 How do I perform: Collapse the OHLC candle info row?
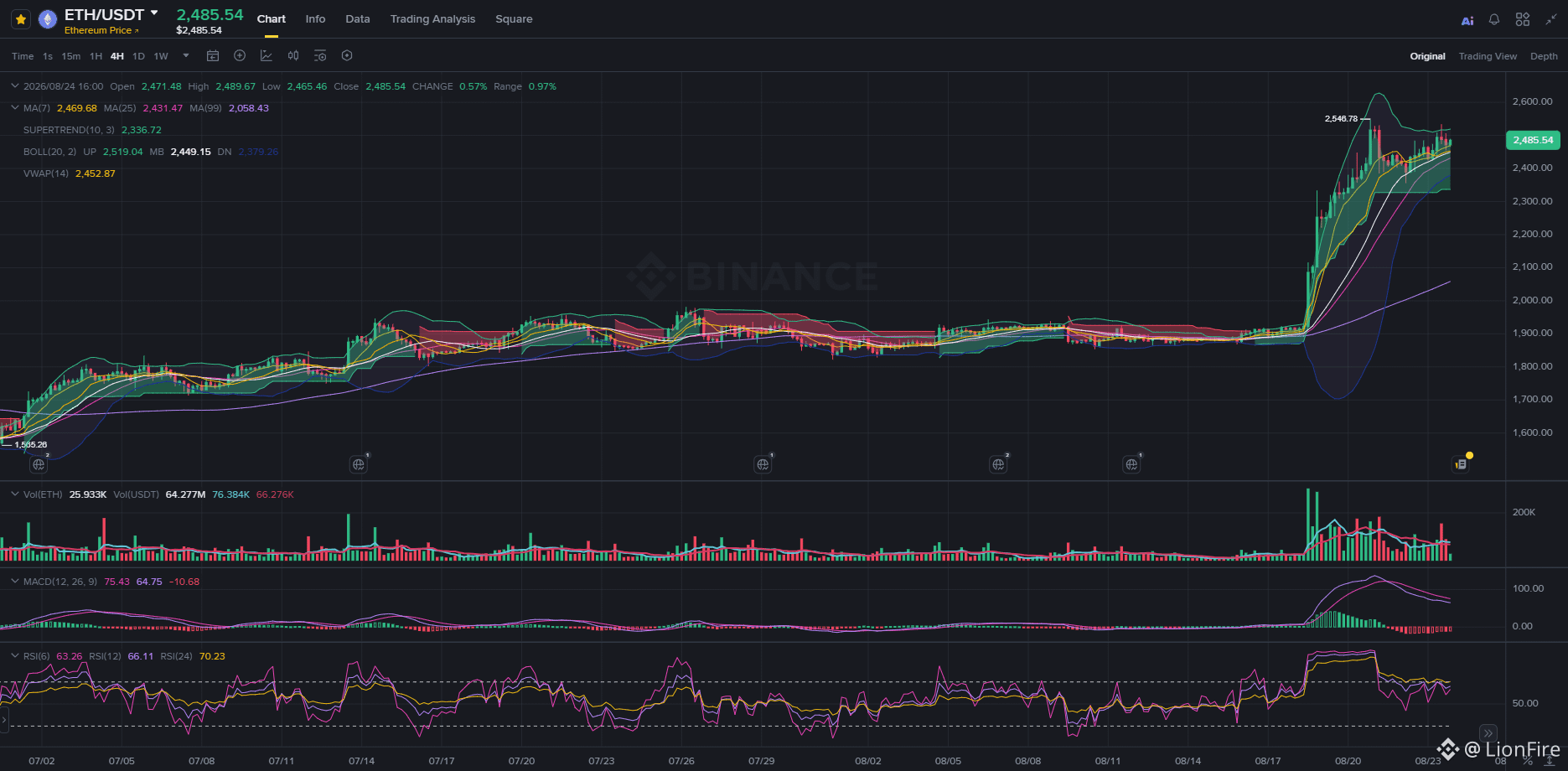coord(14,86)
